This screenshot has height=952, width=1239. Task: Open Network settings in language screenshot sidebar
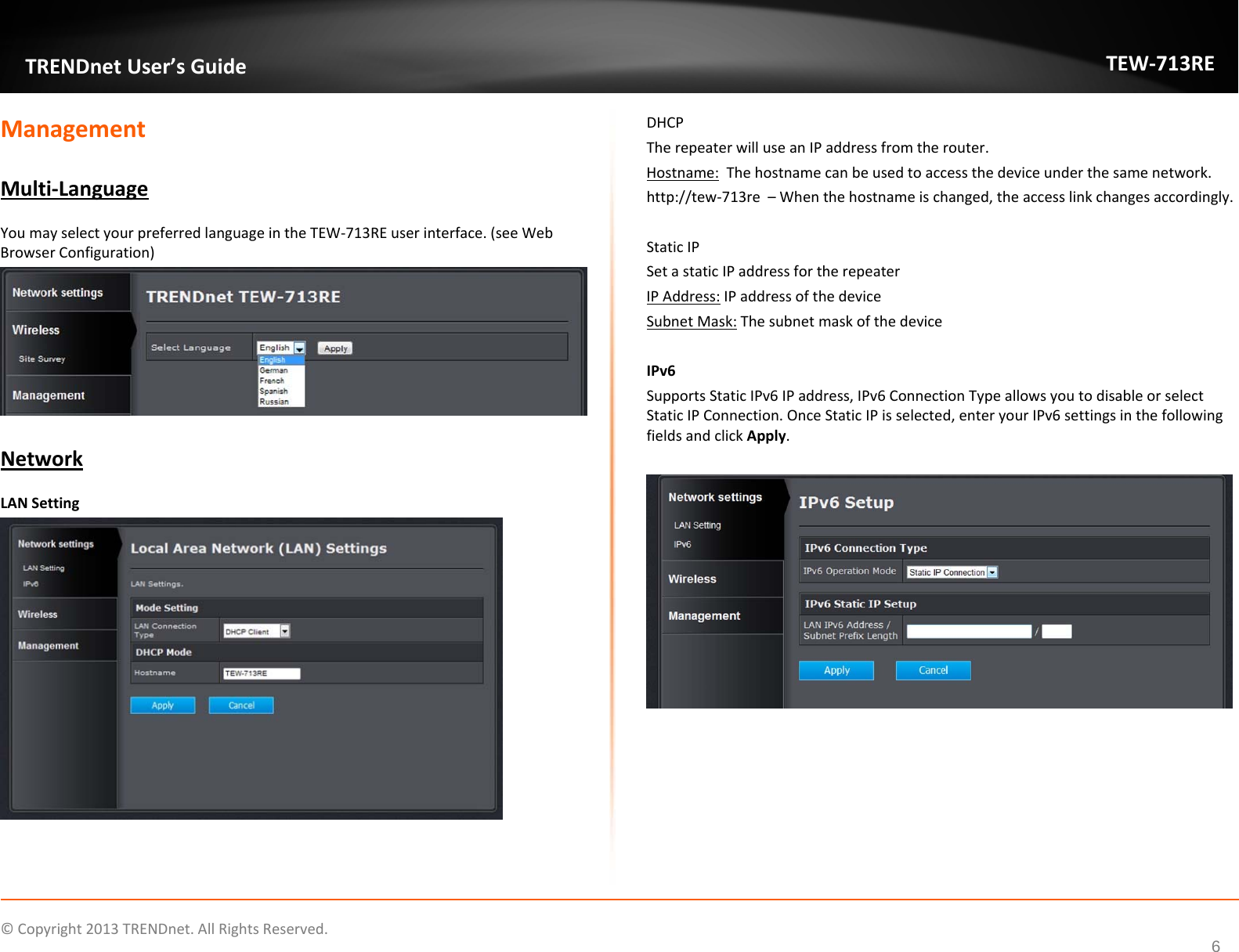pyautogui.click(x=58, y=293)
